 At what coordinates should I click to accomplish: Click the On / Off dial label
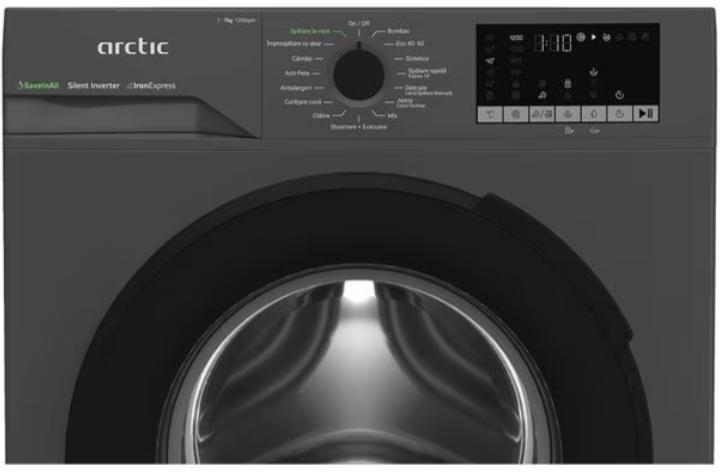click(359, 23)
